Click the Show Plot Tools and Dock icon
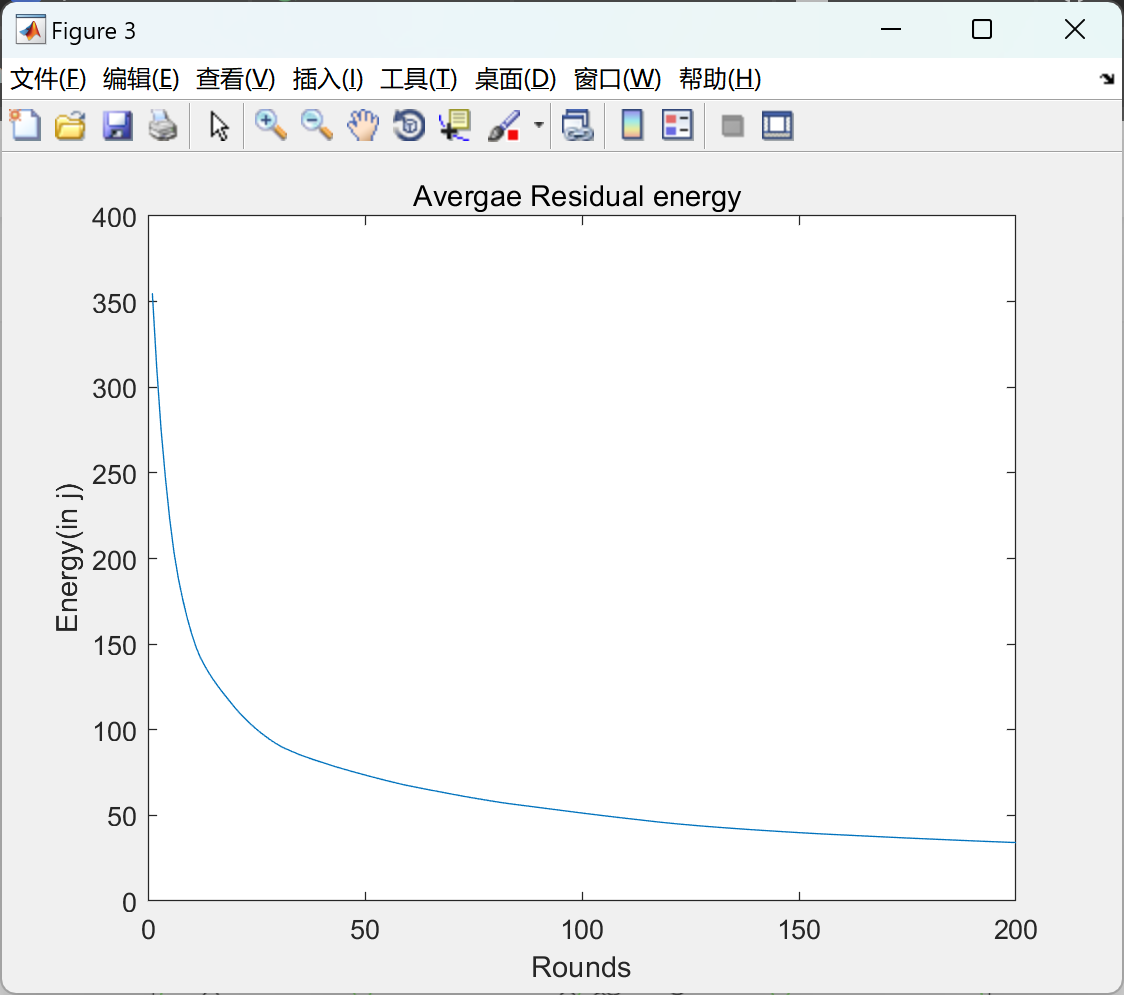This screenshot has height=995, width=1124. (778, 125)
